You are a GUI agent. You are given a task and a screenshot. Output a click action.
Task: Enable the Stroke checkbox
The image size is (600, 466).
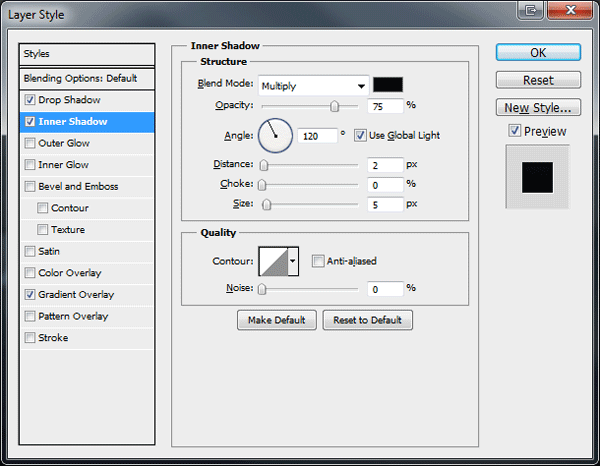(x=30, y=338)
